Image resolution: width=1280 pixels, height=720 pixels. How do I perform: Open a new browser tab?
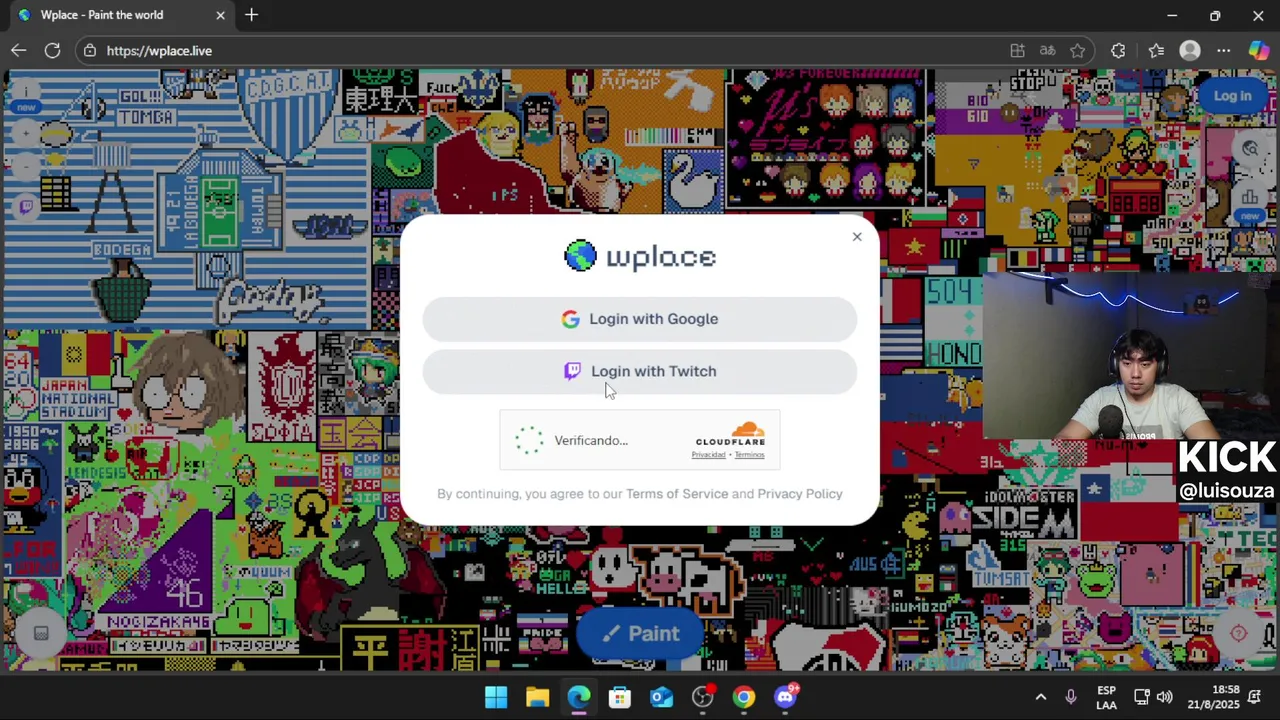click(251, 15)
